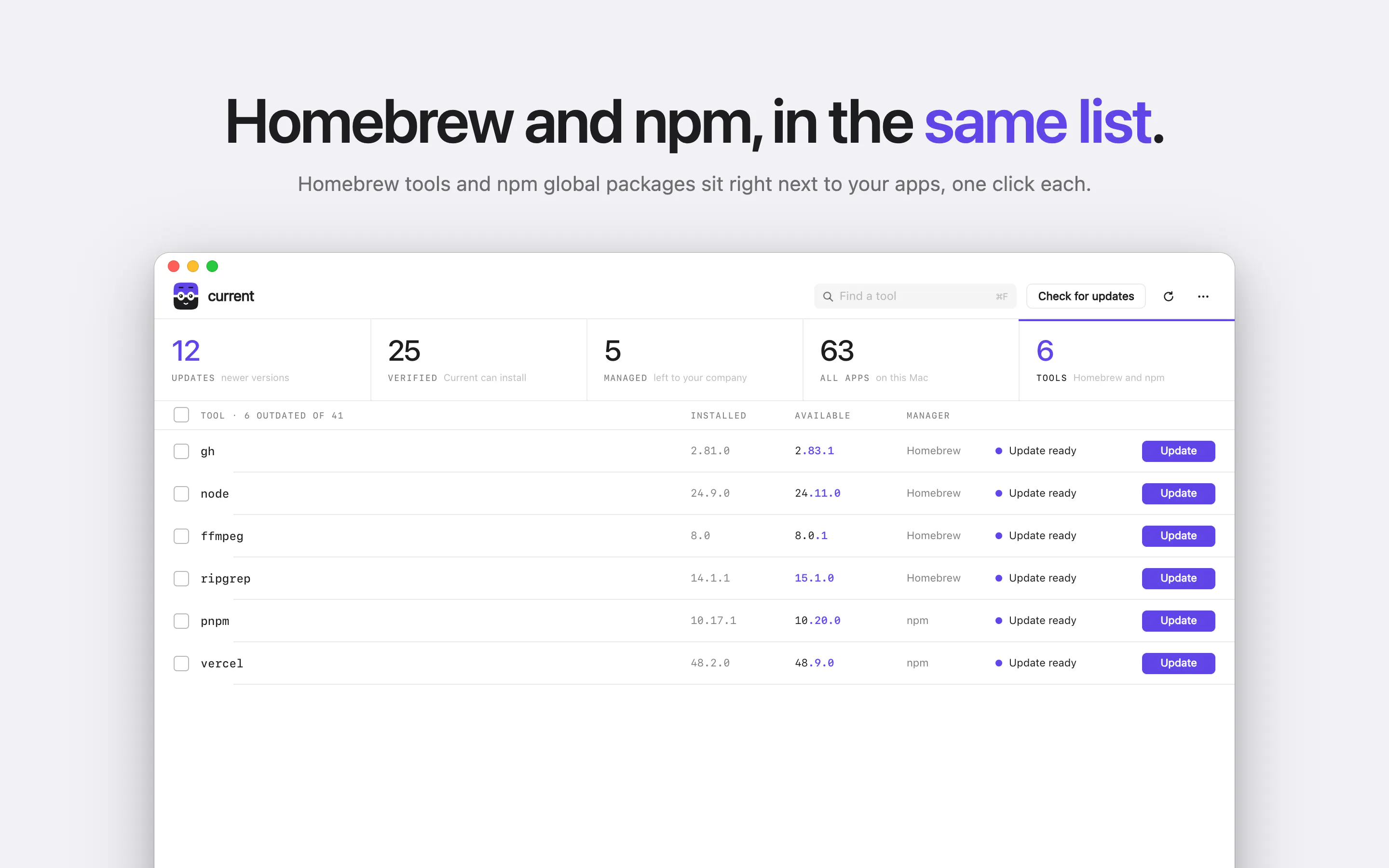
Task: Click the red close window button
Action: (173, 266)
